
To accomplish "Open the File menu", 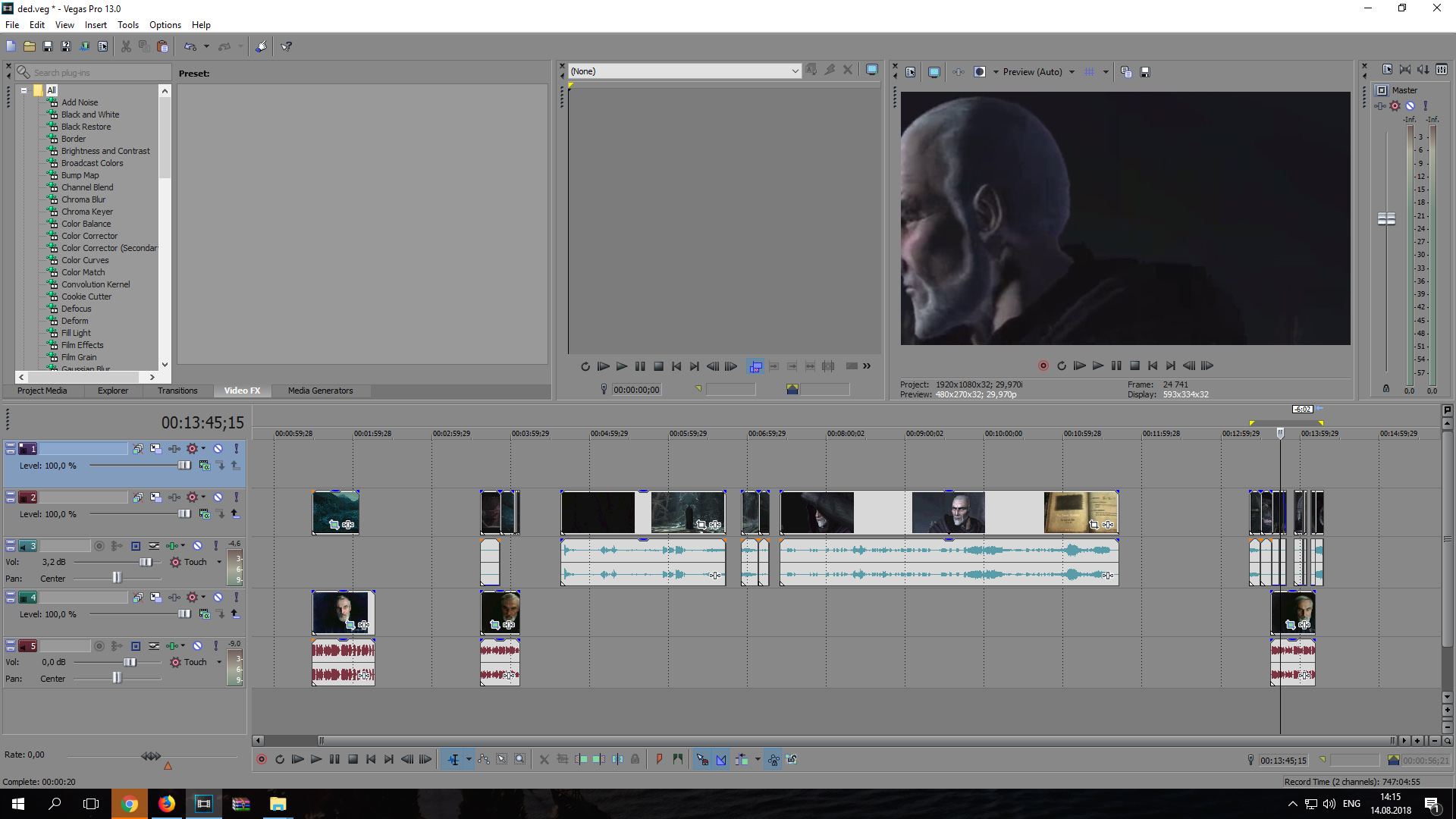I will (12, 25).
